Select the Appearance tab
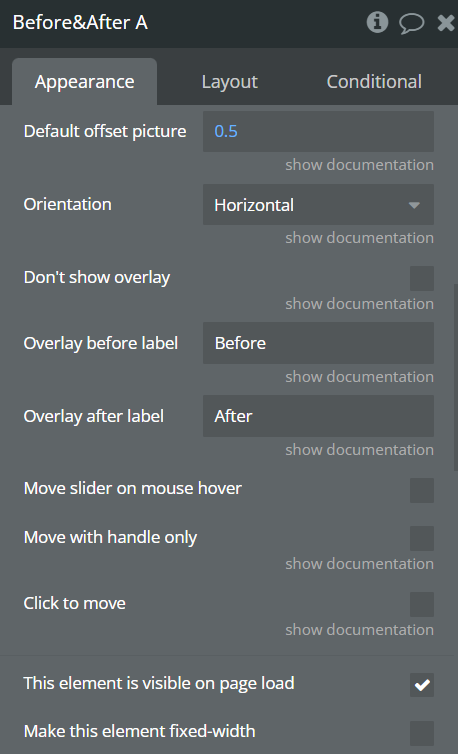This screenshot has height=754, width=458. tap(84, 81)
